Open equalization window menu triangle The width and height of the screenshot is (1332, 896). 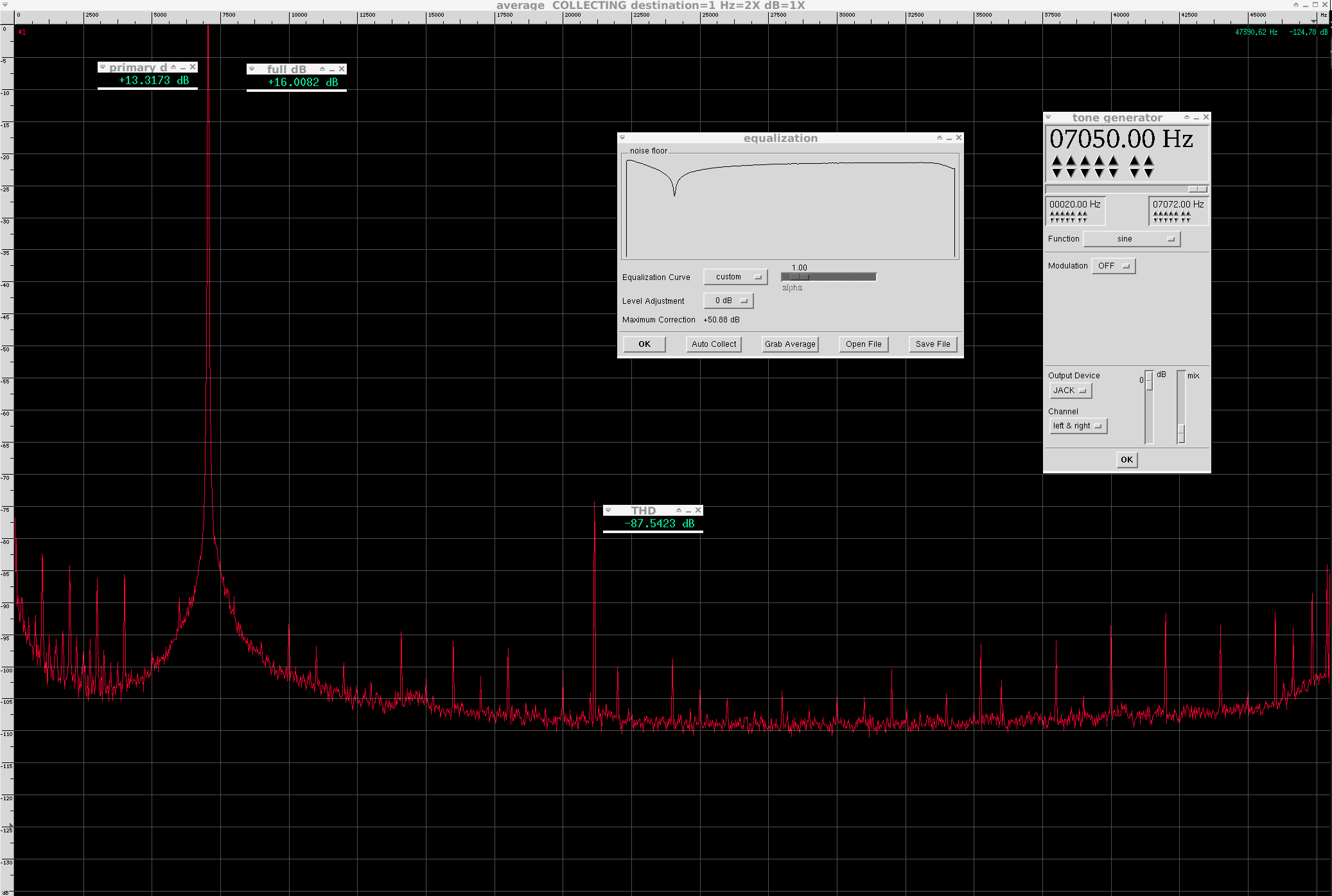(x=622, y=138)
